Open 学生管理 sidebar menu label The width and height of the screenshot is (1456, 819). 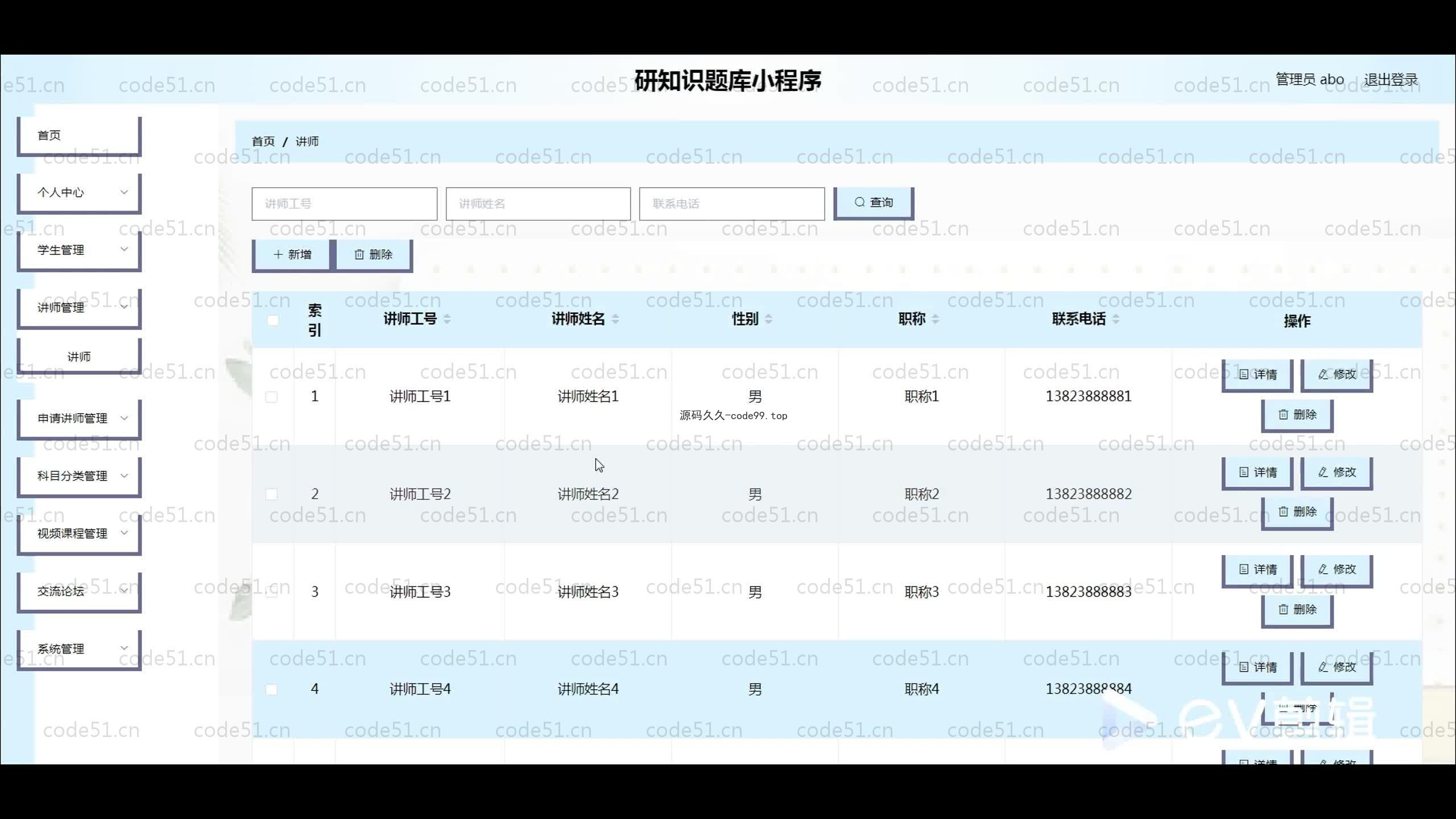pos(61,250)
